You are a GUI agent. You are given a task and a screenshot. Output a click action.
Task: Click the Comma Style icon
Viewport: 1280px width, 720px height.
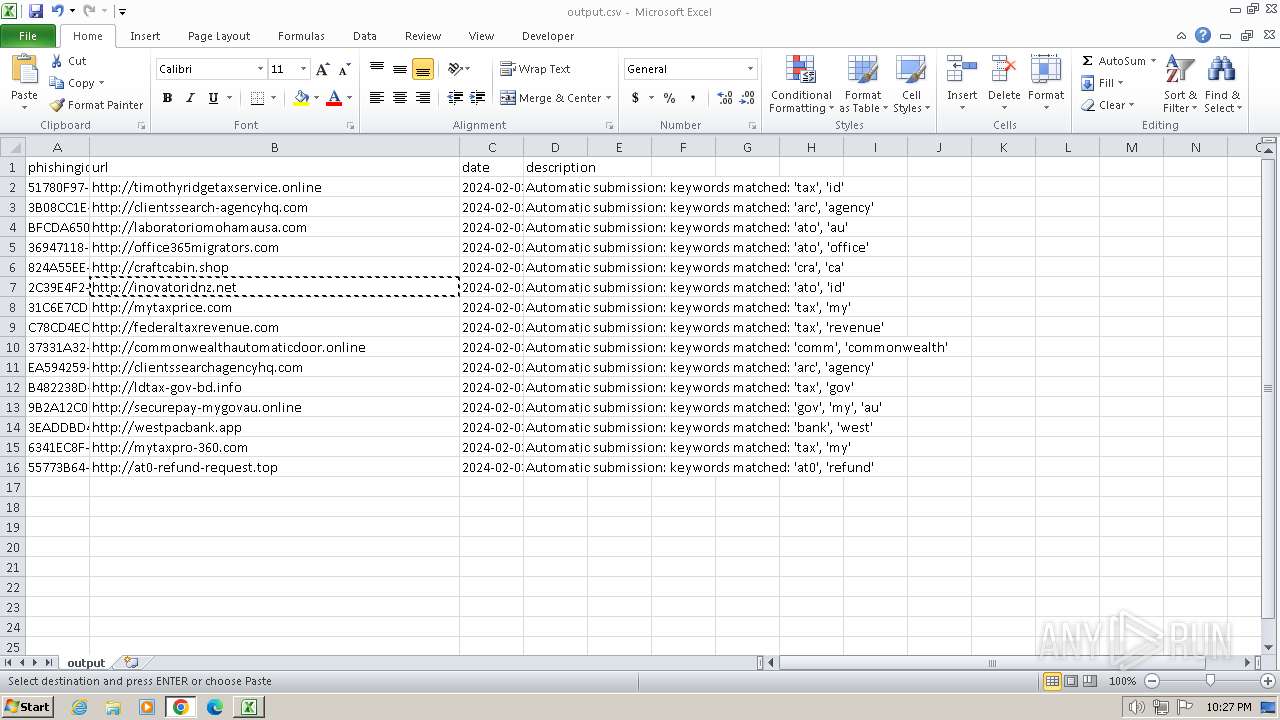692,98
